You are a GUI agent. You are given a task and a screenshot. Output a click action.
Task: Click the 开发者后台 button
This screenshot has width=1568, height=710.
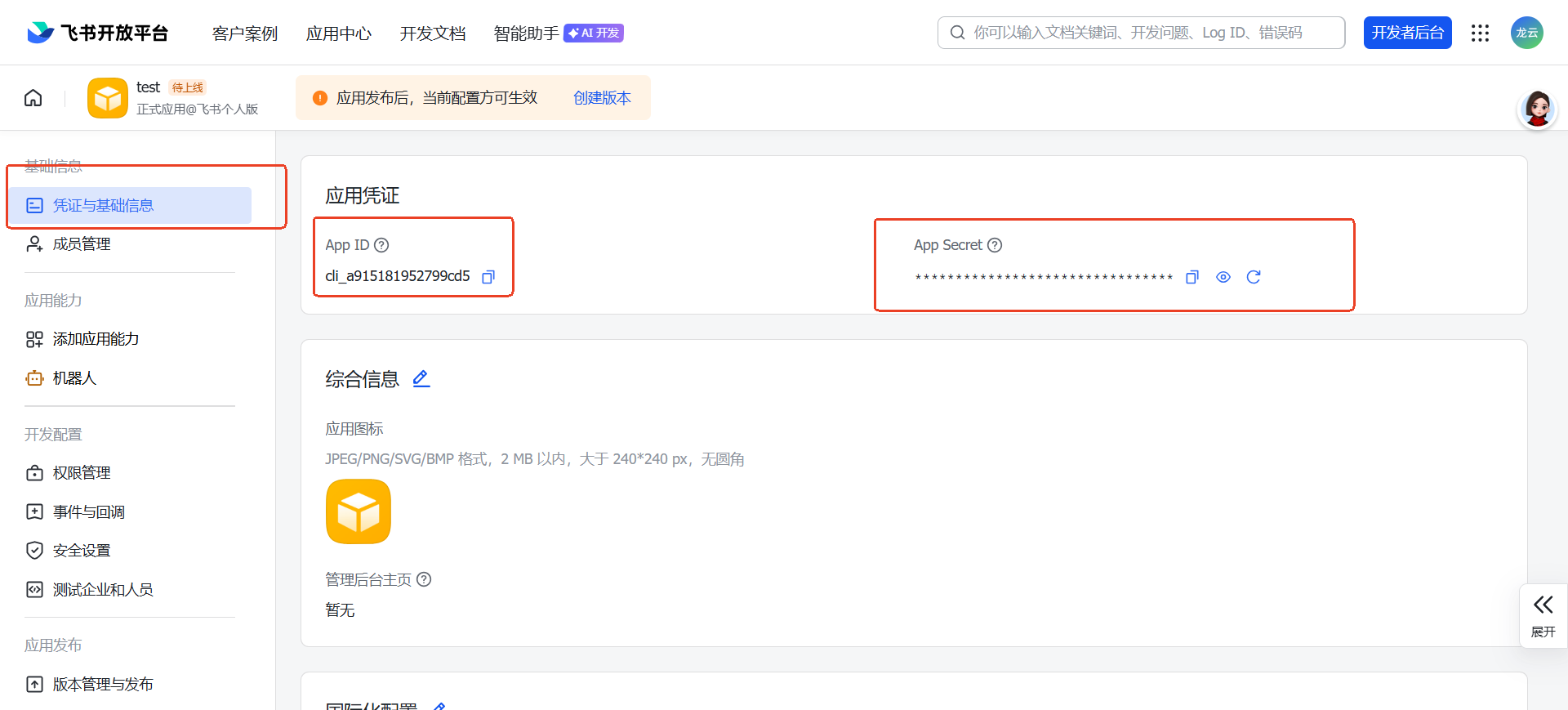[x=1407, y=33]
